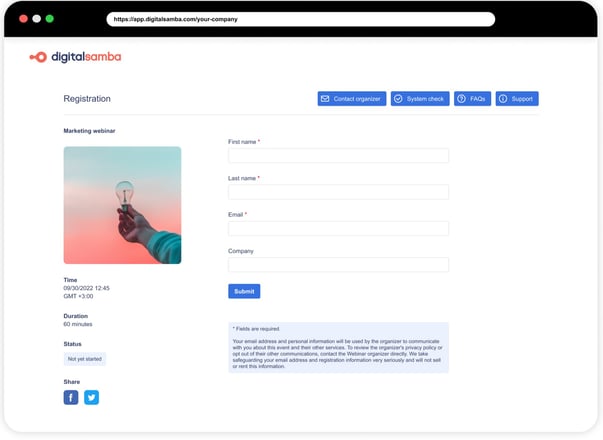Click the browser address bar URL
603x440 pixels.
pyautogui.click(x=301, y=19)
